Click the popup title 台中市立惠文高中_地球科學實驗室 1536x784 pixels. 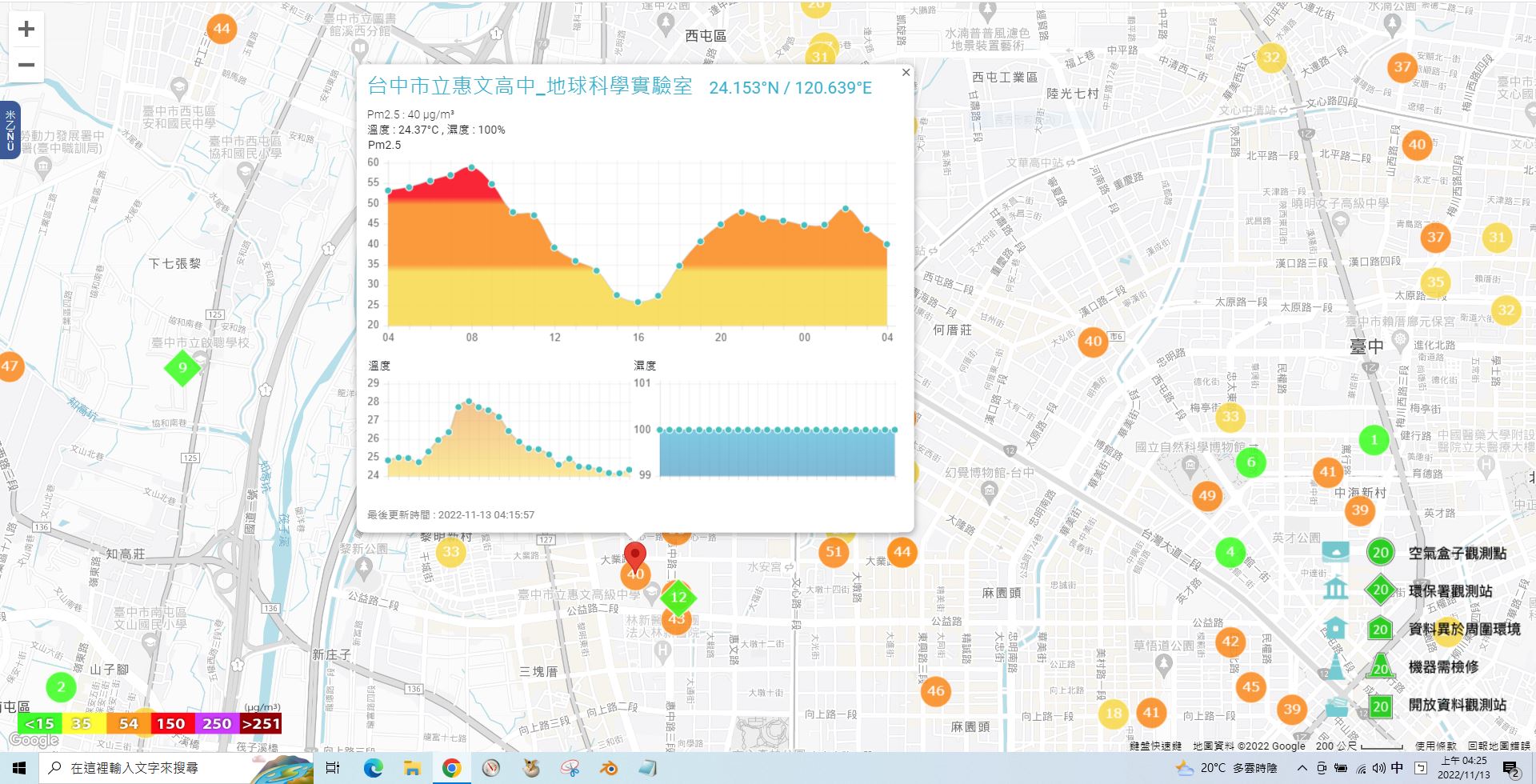530,86
